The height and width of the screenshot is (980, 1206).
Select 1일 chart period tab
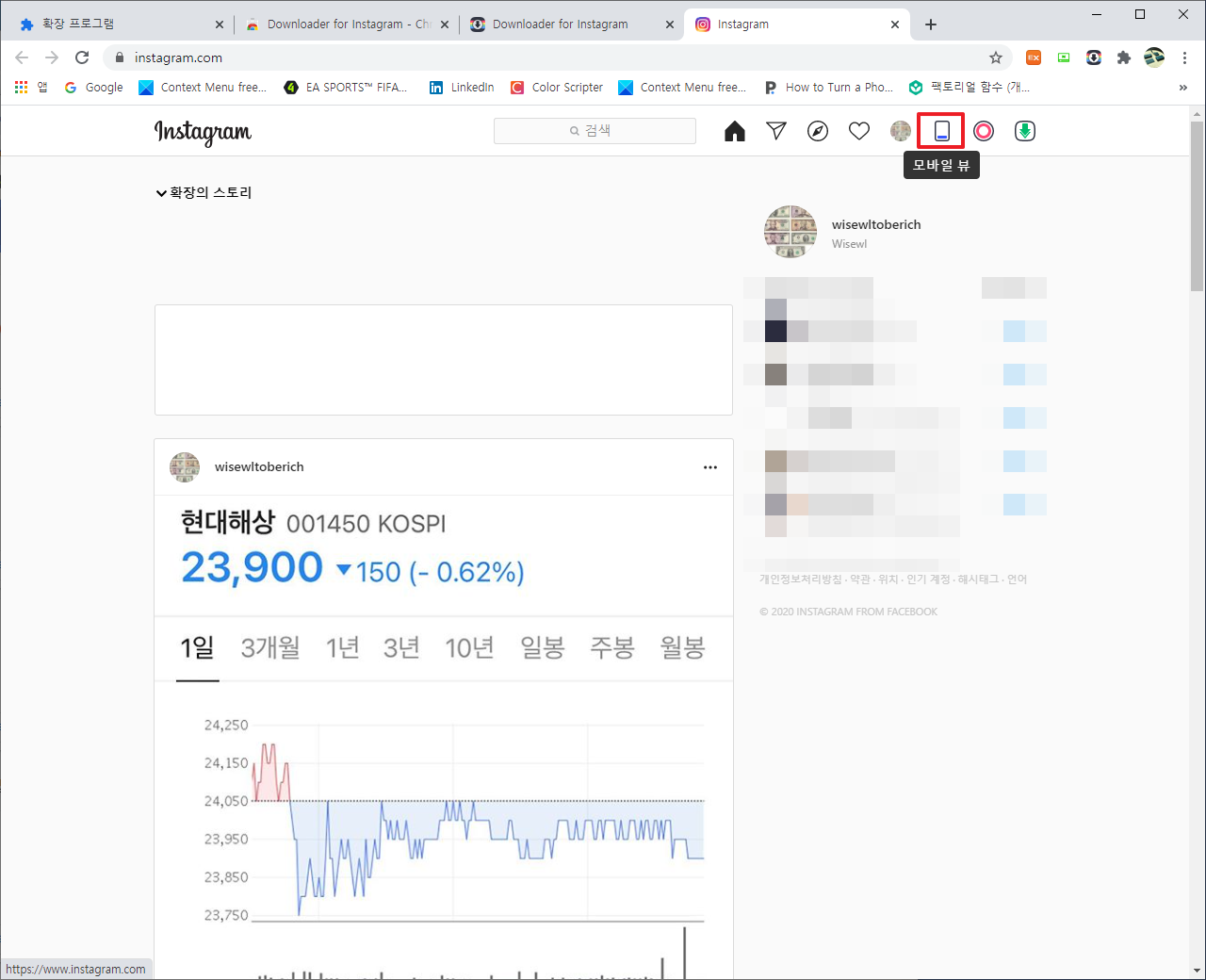pos(198,647)
